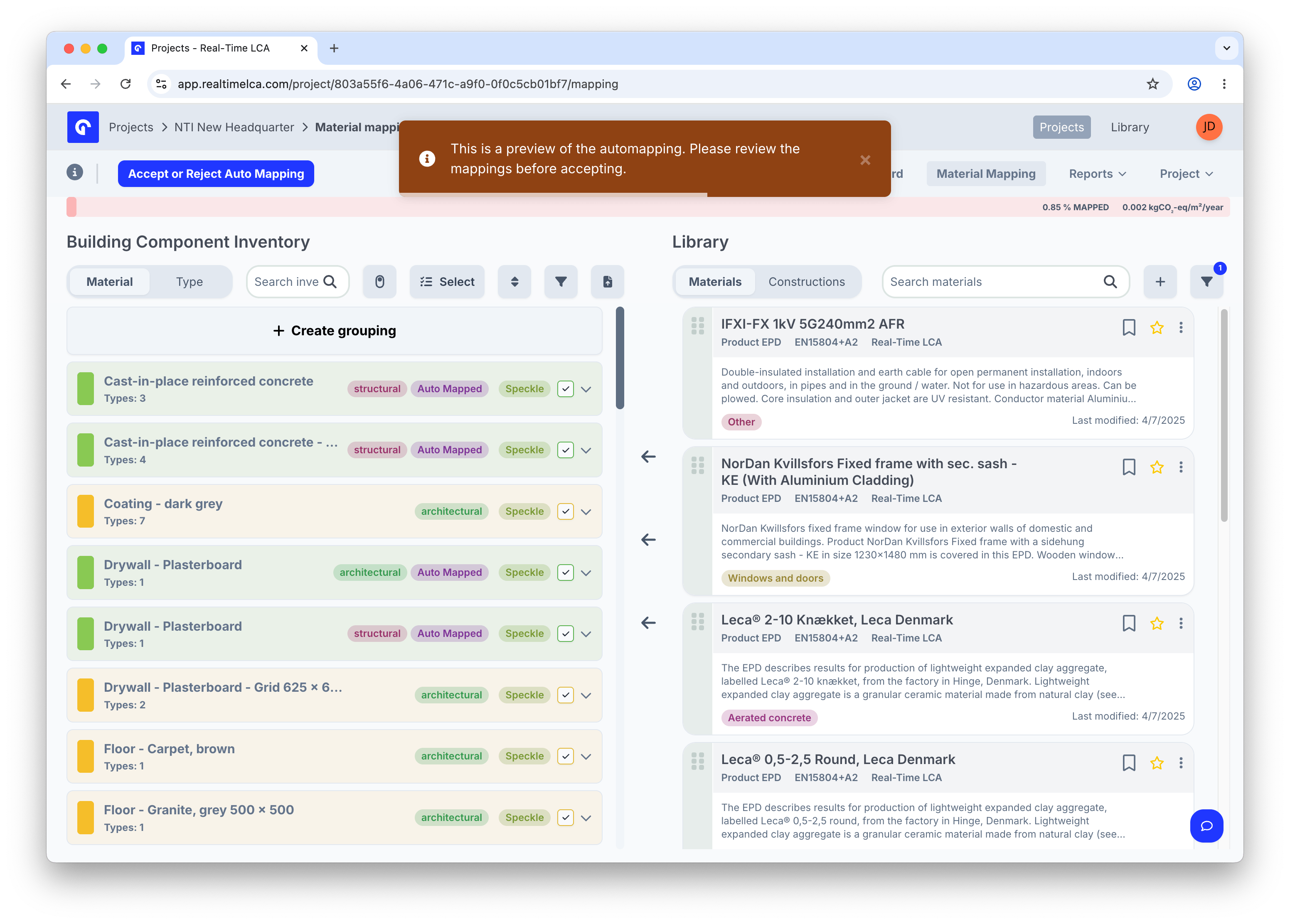Viewport: 1290px width, 924px height.
Task: Open the Project dropdown menu
Action: click(x=1186, y=173)
